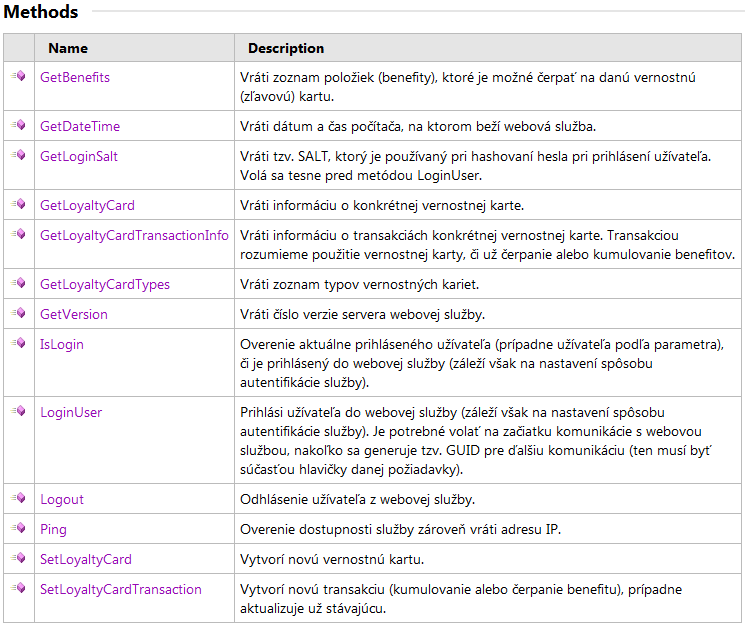
Task: Click the Description column header
Action: pyautogui.click(x=286, y=48)
